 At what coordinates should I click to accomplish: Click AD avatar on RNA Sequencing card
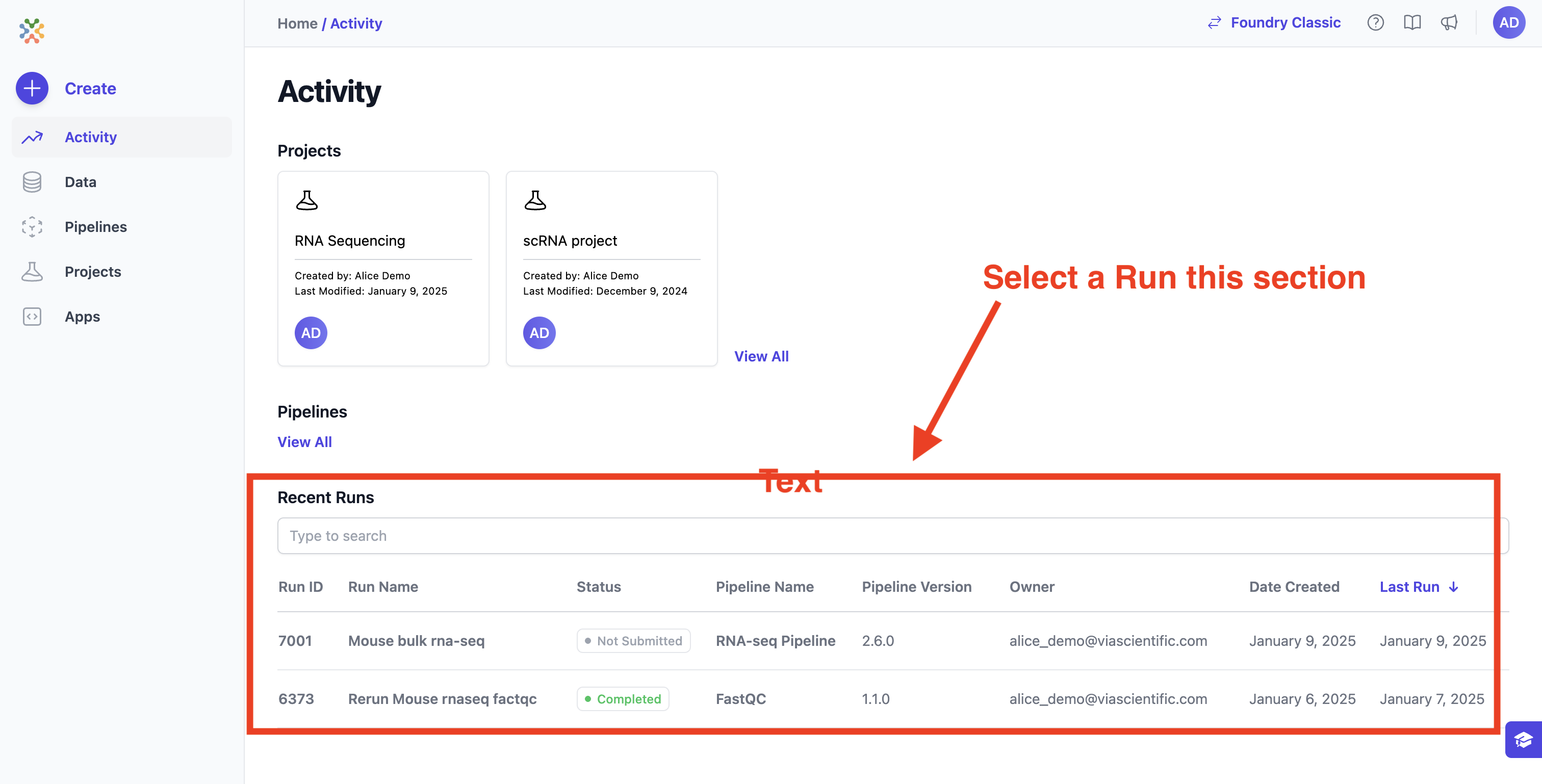click(x=311, y=333)
